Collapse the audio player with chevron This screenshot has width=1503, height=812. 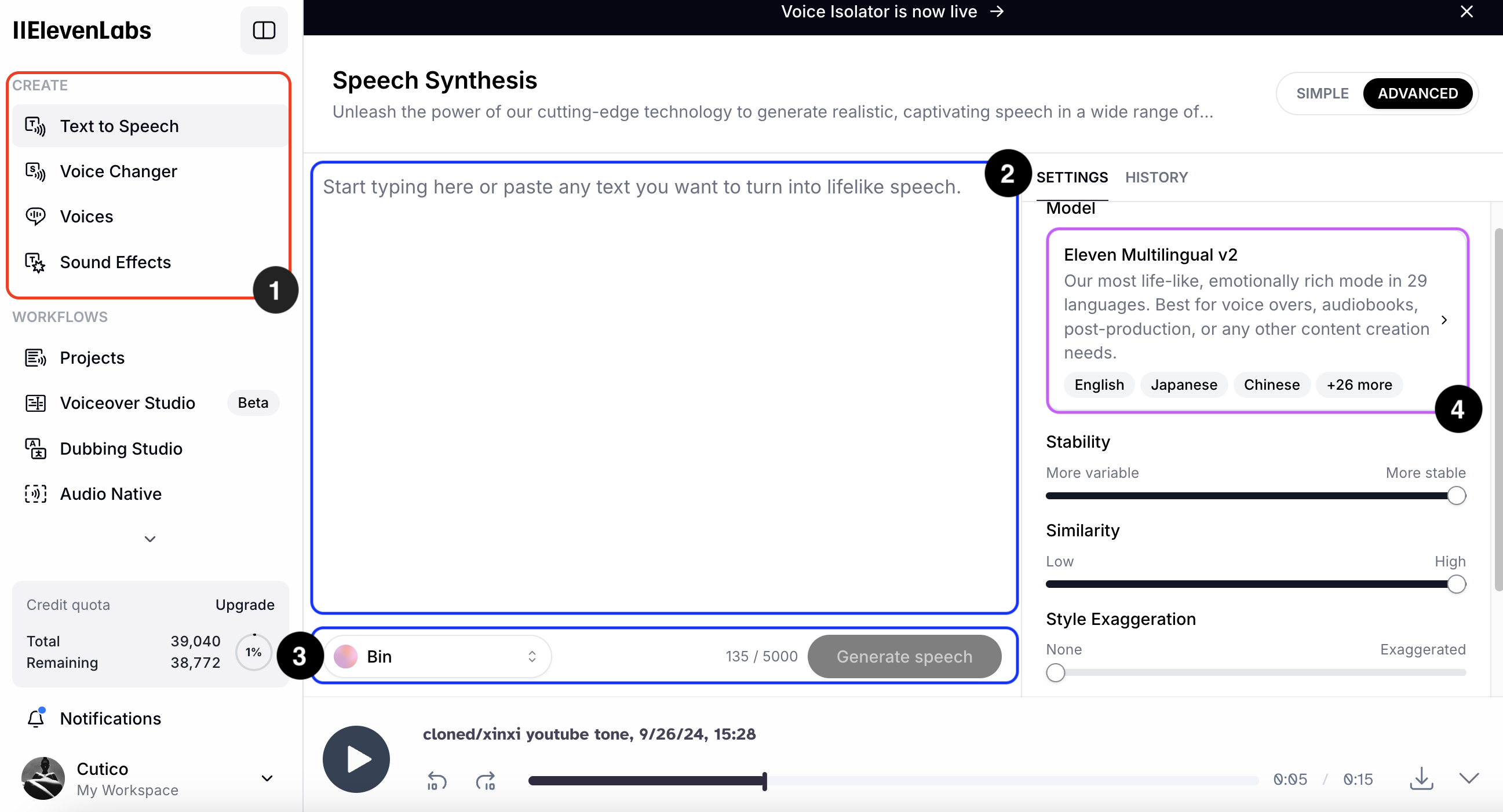click(x=1469, y=778)
